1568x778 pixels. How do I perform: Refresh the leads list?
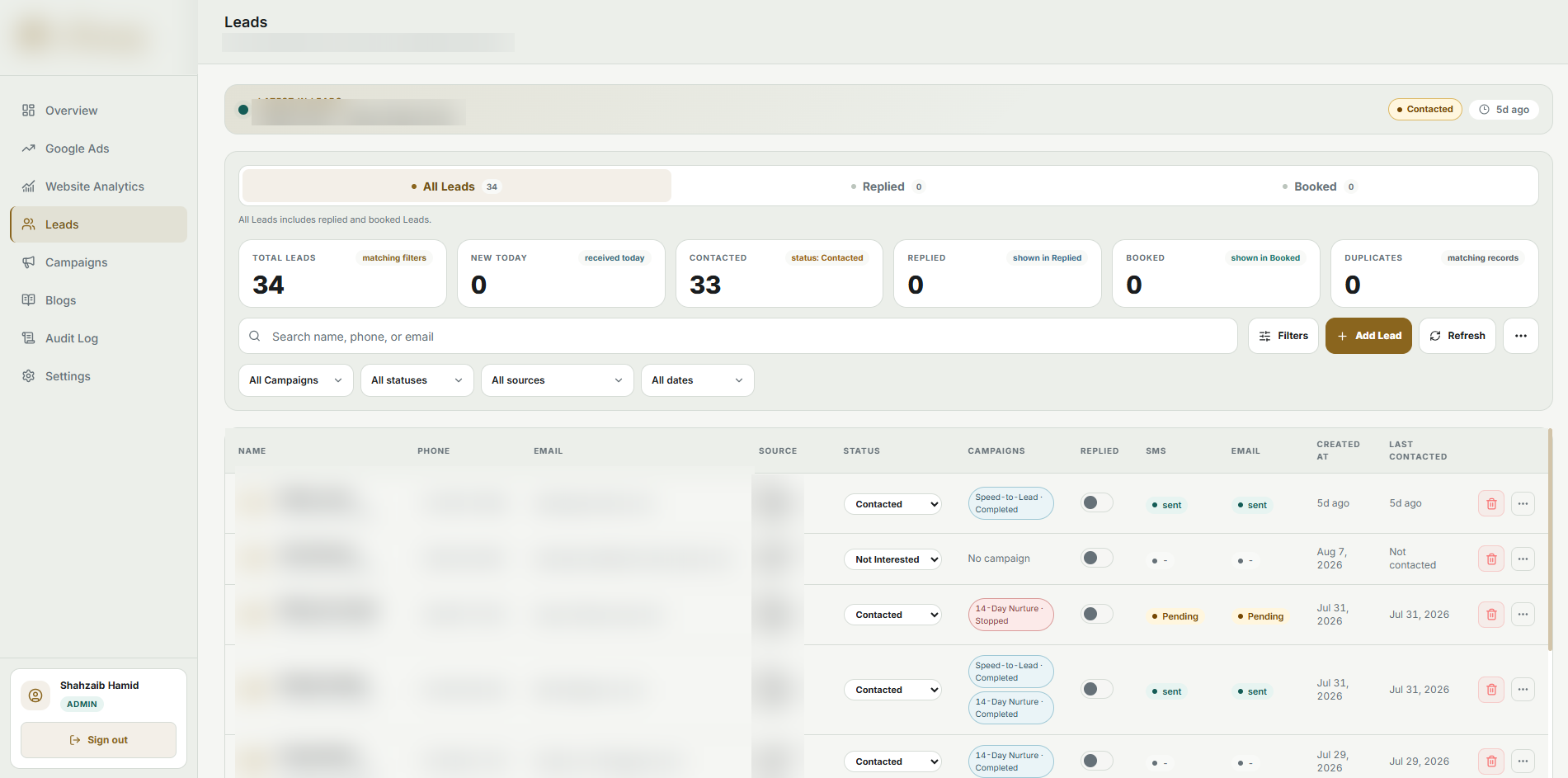pos(1457,336)
